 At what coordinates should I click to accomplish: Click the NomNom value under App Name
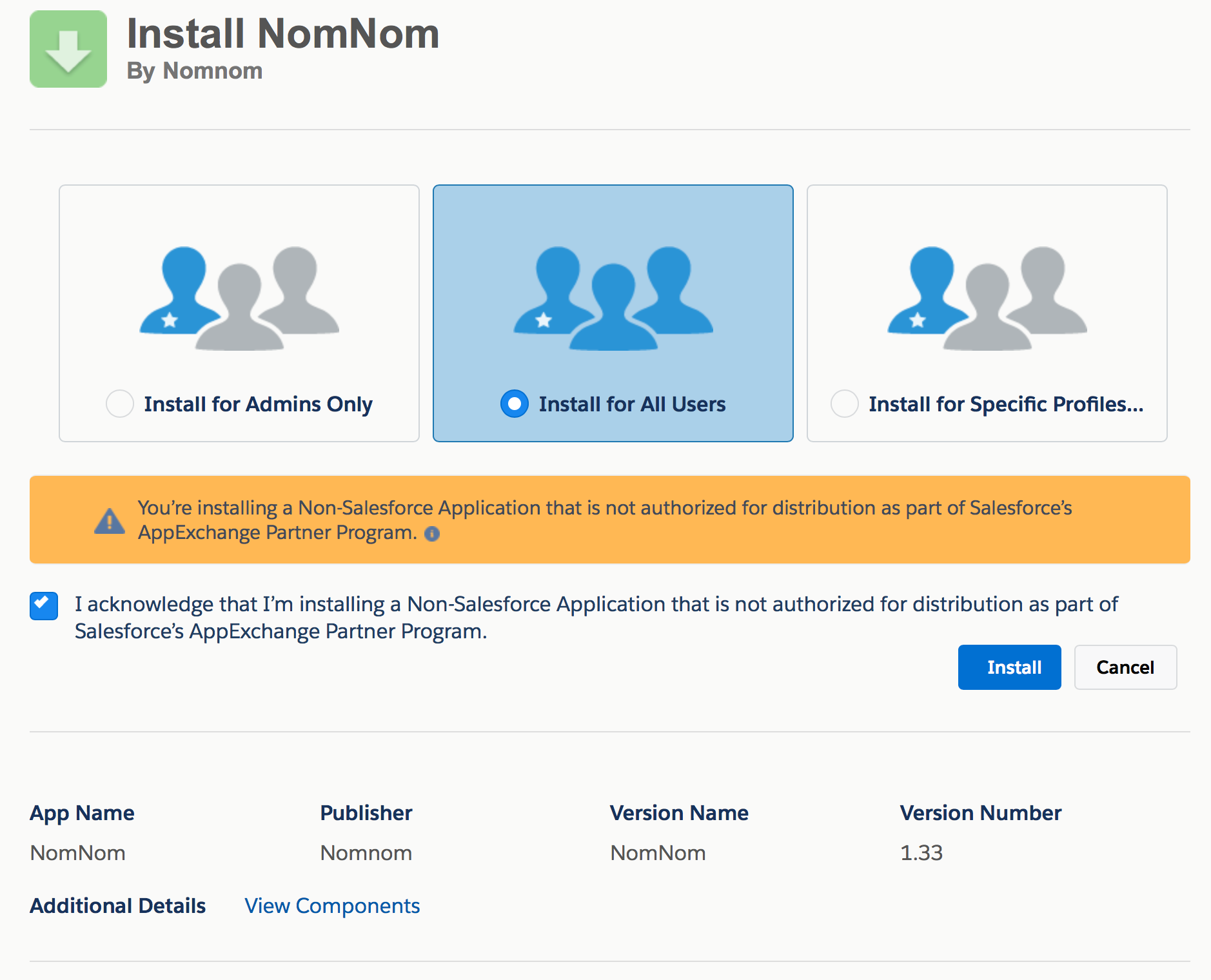77,853
